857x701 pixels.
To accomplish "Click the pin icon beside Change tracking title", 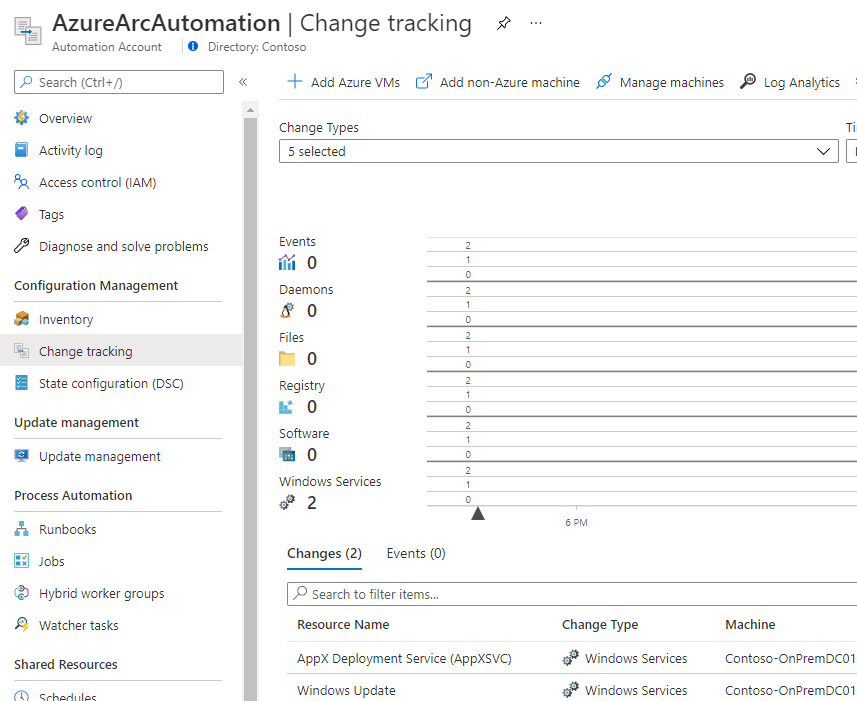I will pyautogui.click(x=503, y=24).
